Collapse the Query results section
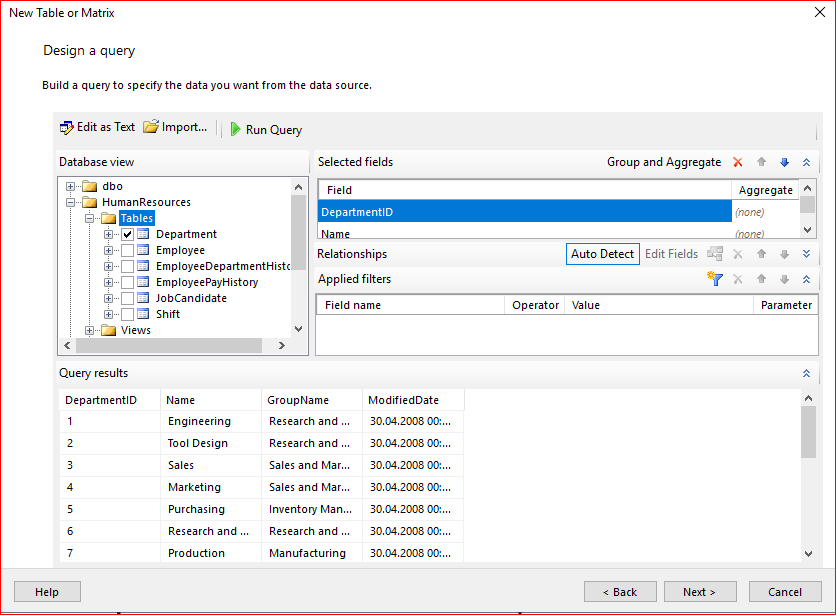The width and height of the screenshot is (836, 615). click(x=806, y=373)
